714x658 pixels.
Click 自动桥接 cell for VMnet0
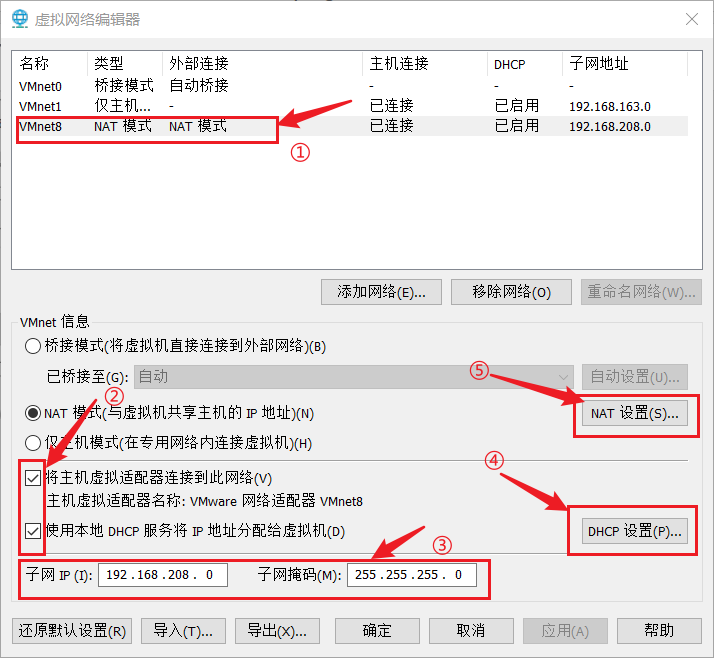(x=199, y=86)
